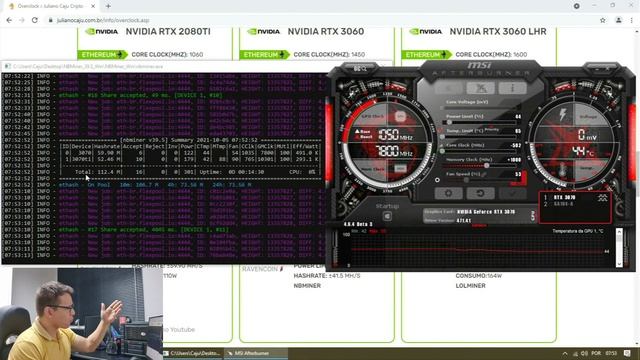Open the Afterburner Kombustor K button
Image resolution: width=640 pixels, height=360 pixels.
(x=480, y=88)
